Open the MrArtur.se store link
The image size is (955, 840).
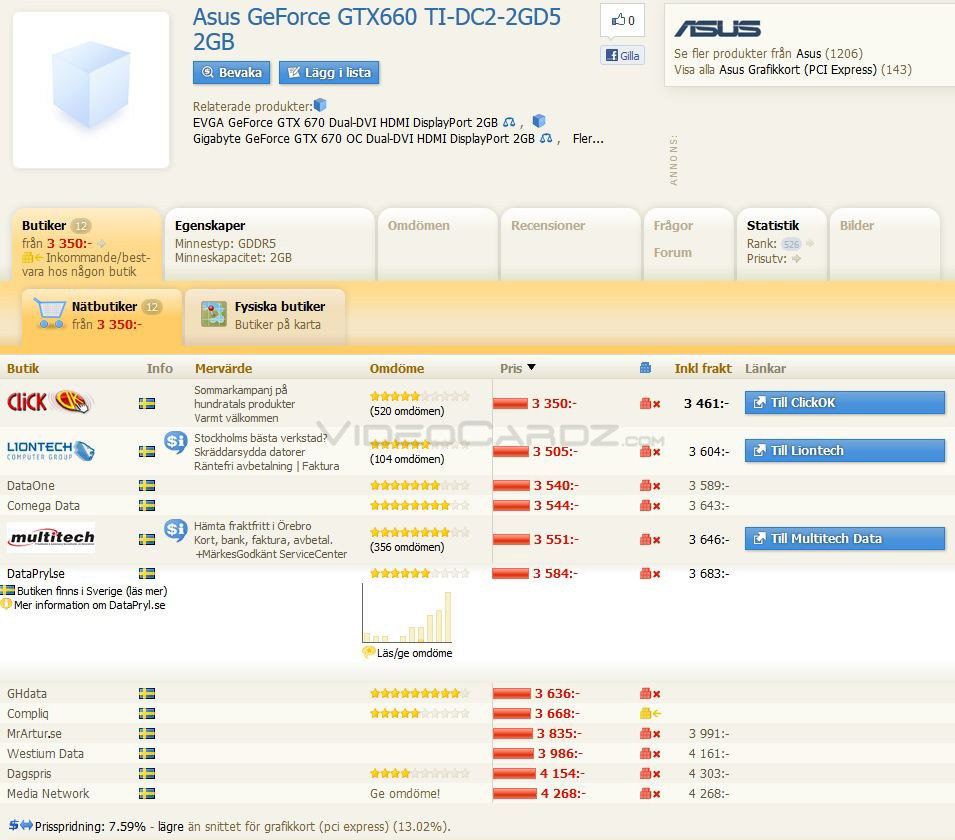pos(34,733)
